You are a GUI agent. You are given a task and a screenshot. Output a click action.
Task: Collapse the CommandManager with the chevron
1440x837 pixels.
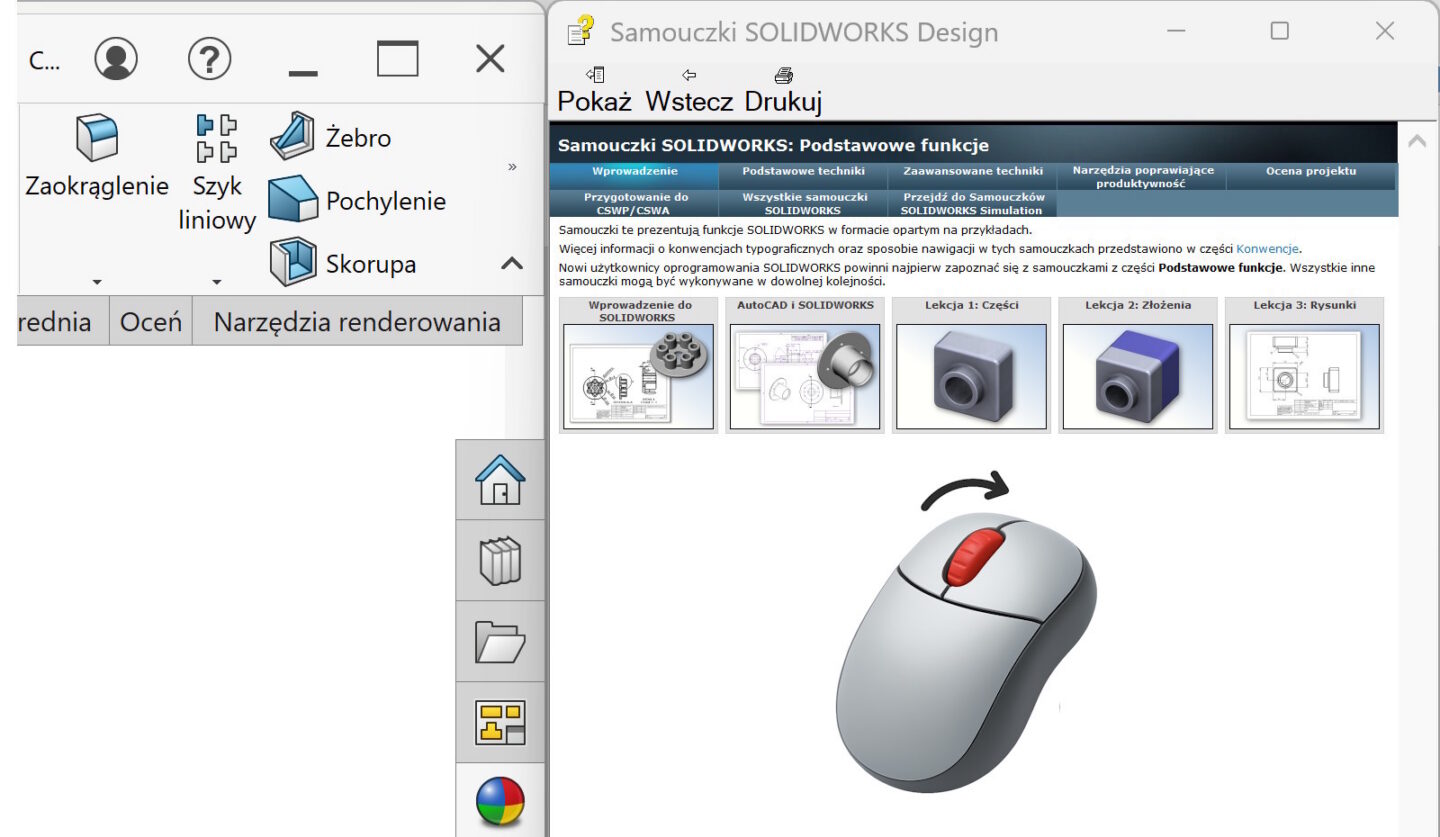pyautogui.click(x=512, y=264)
